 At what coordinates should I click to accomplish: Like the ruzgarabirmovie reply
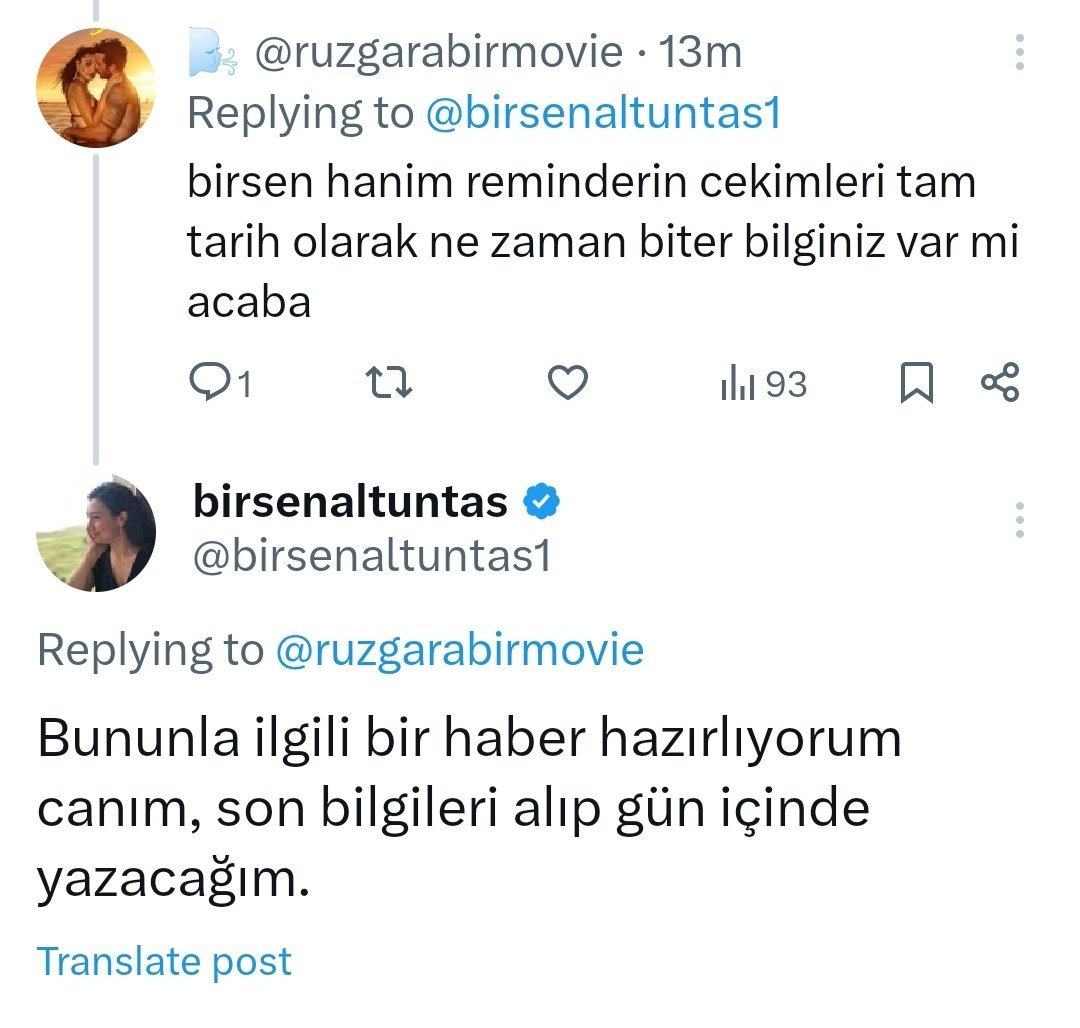point(569,384)
